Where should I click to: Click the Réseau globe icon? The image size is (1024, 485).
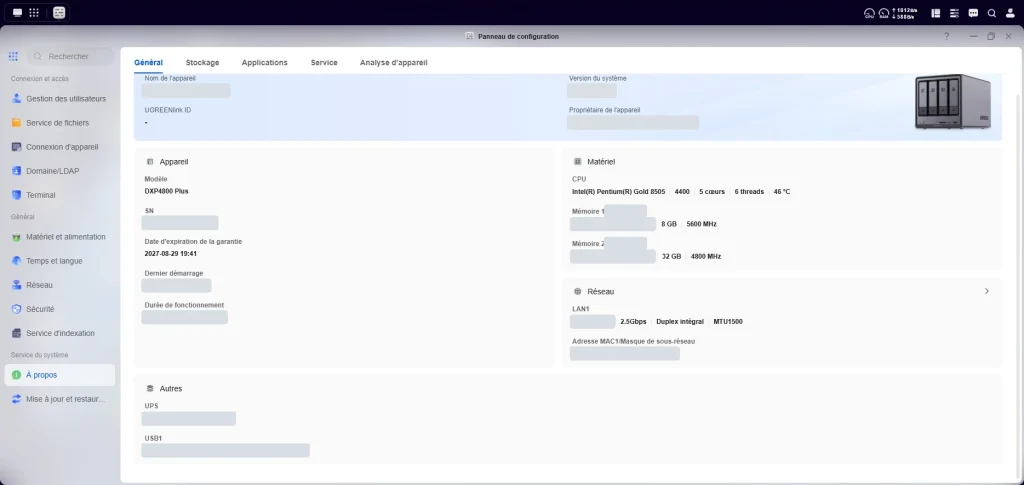pos(577,291)
